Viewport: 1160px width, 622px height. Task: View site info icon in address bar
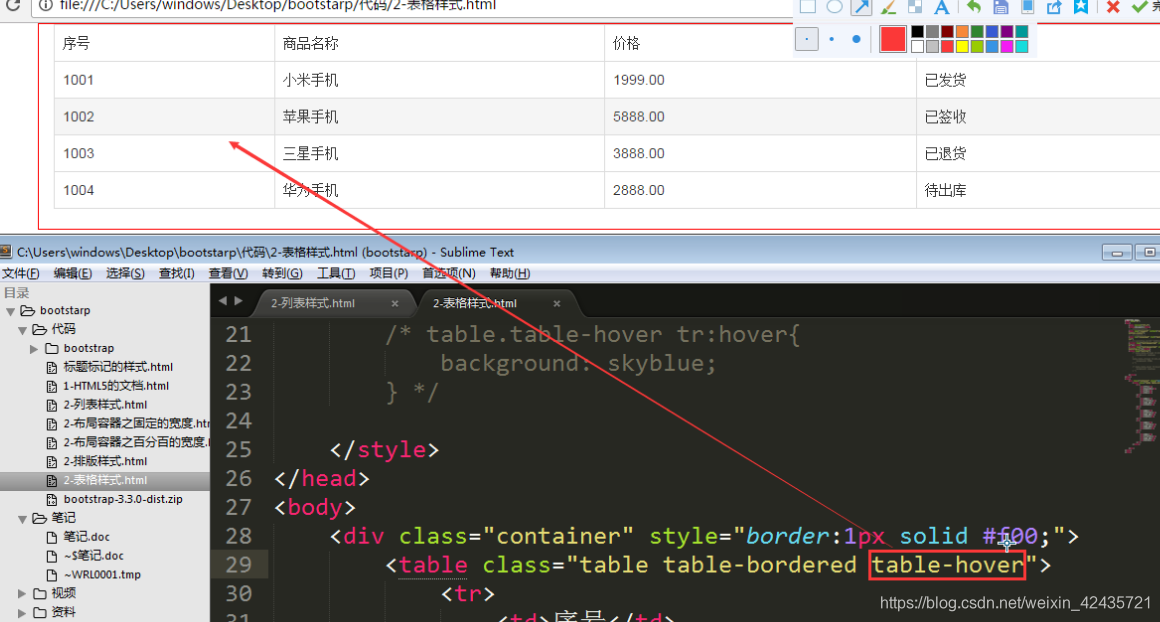click(45, 5)
